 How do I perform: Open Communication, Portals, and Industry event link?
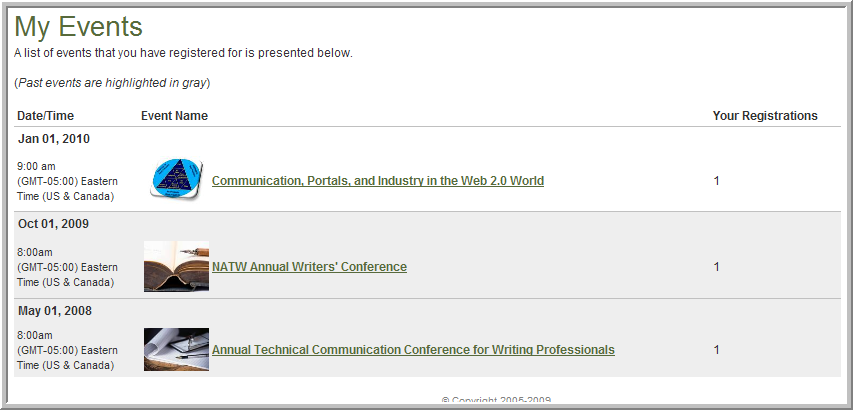pos(378,181)
